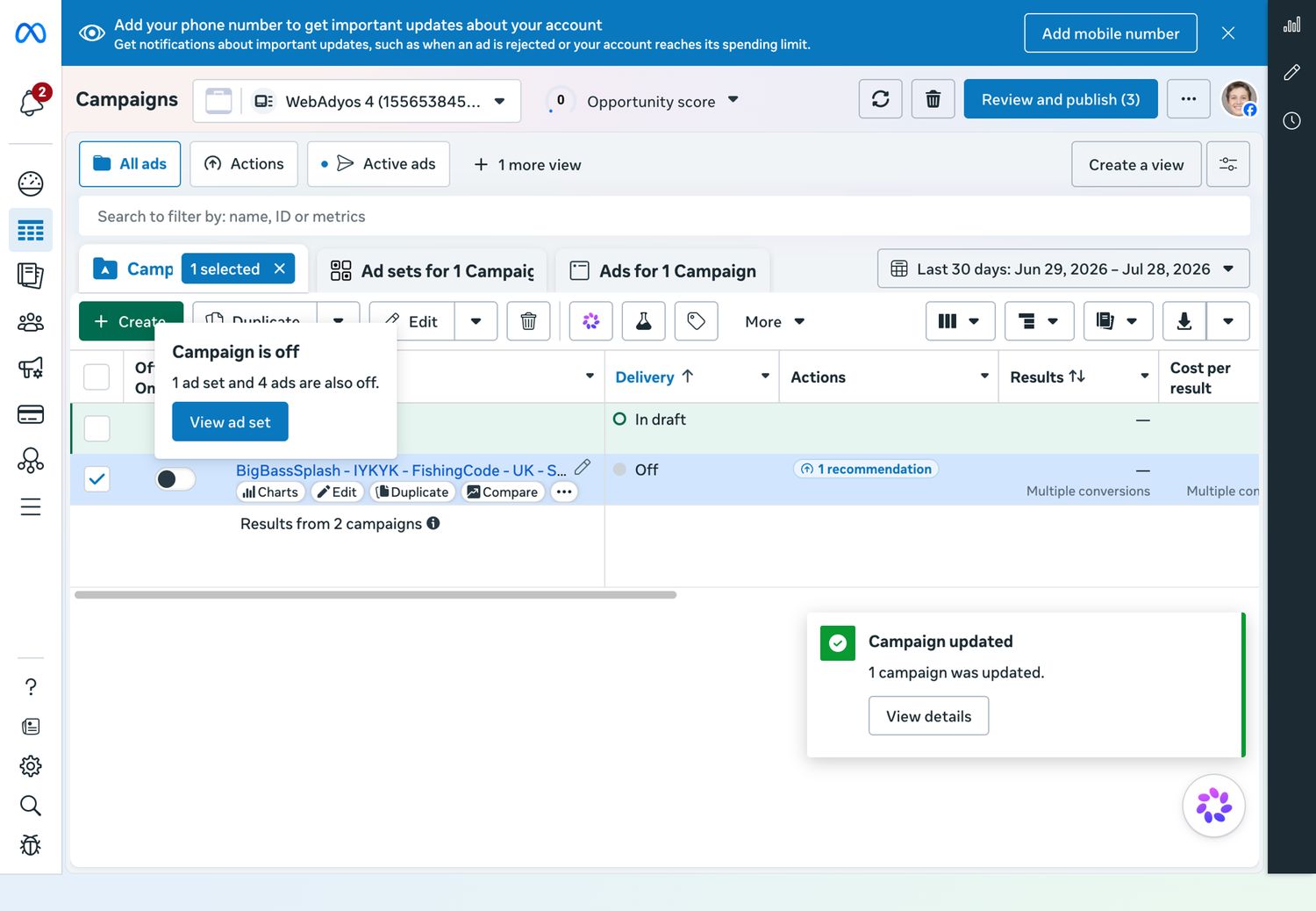Open the notifications bell in the sidebar
1316x911 pixels.
[32, 101]
